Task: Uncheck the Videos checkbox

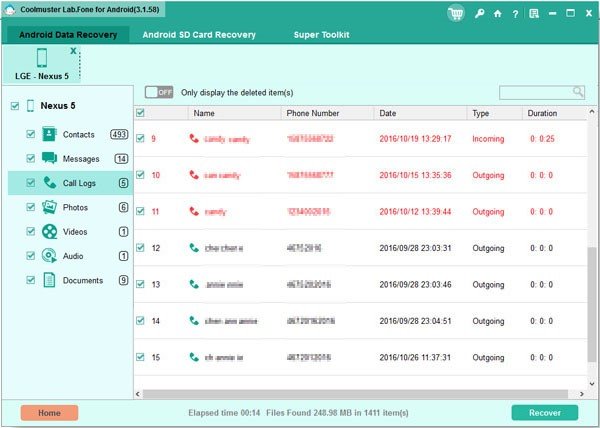Action: [30, 231]
